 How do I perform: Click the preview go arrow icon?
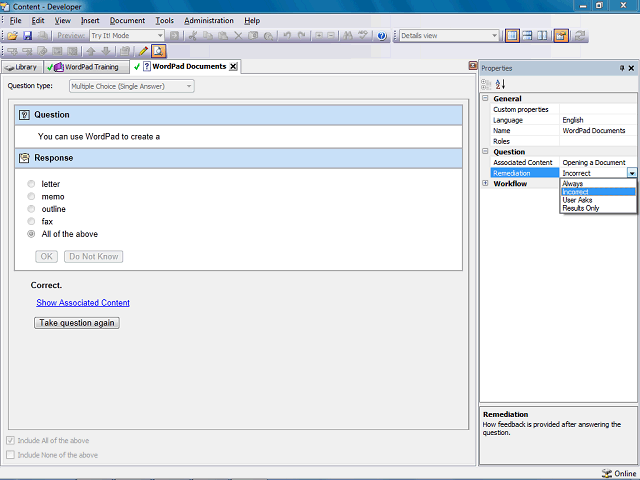[x=174, y=36]
